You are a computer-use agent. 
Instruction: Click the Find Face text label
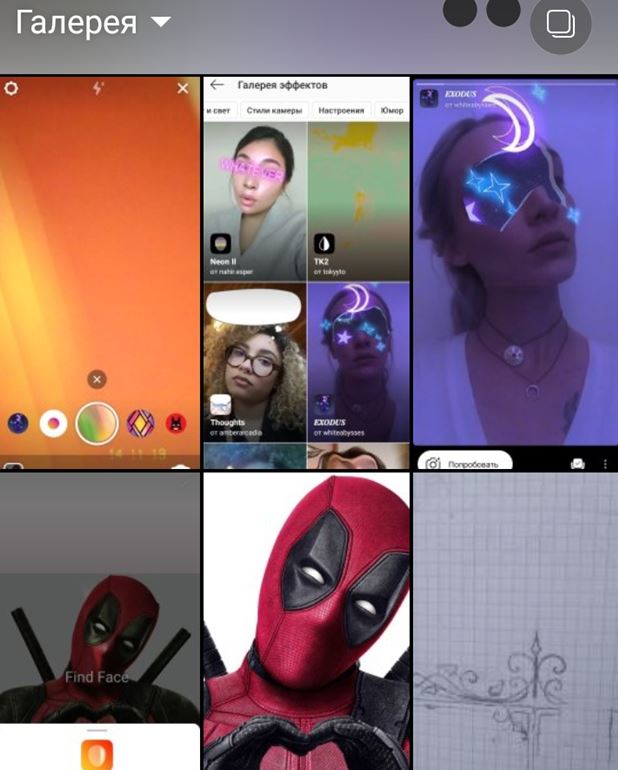pyautogui.click(x=97, y=677)
